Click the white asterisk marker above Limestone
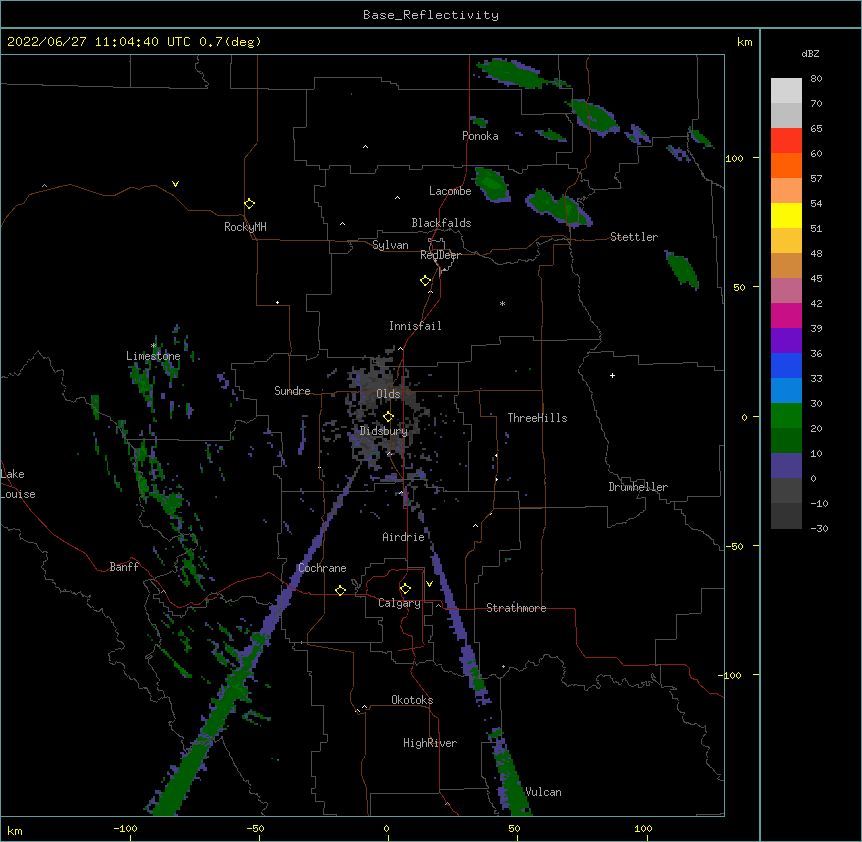The height and width of the screenshot is (842, 862). pos(154,346)
